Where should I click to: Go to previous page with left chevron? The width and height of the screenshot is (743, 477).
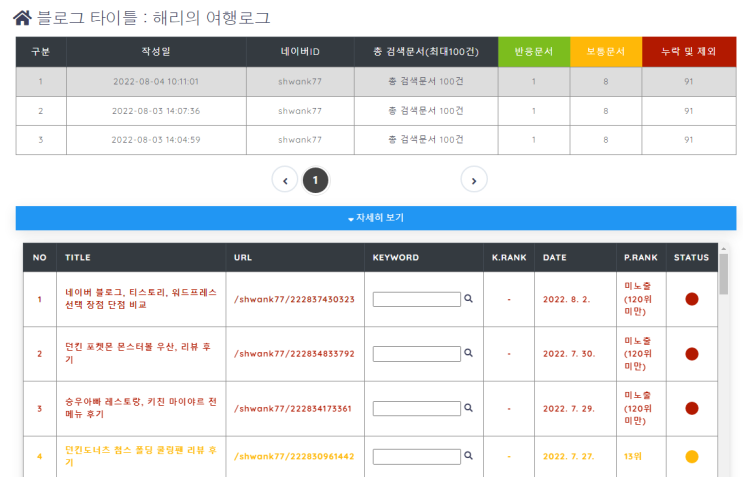[x=285, y=180]
